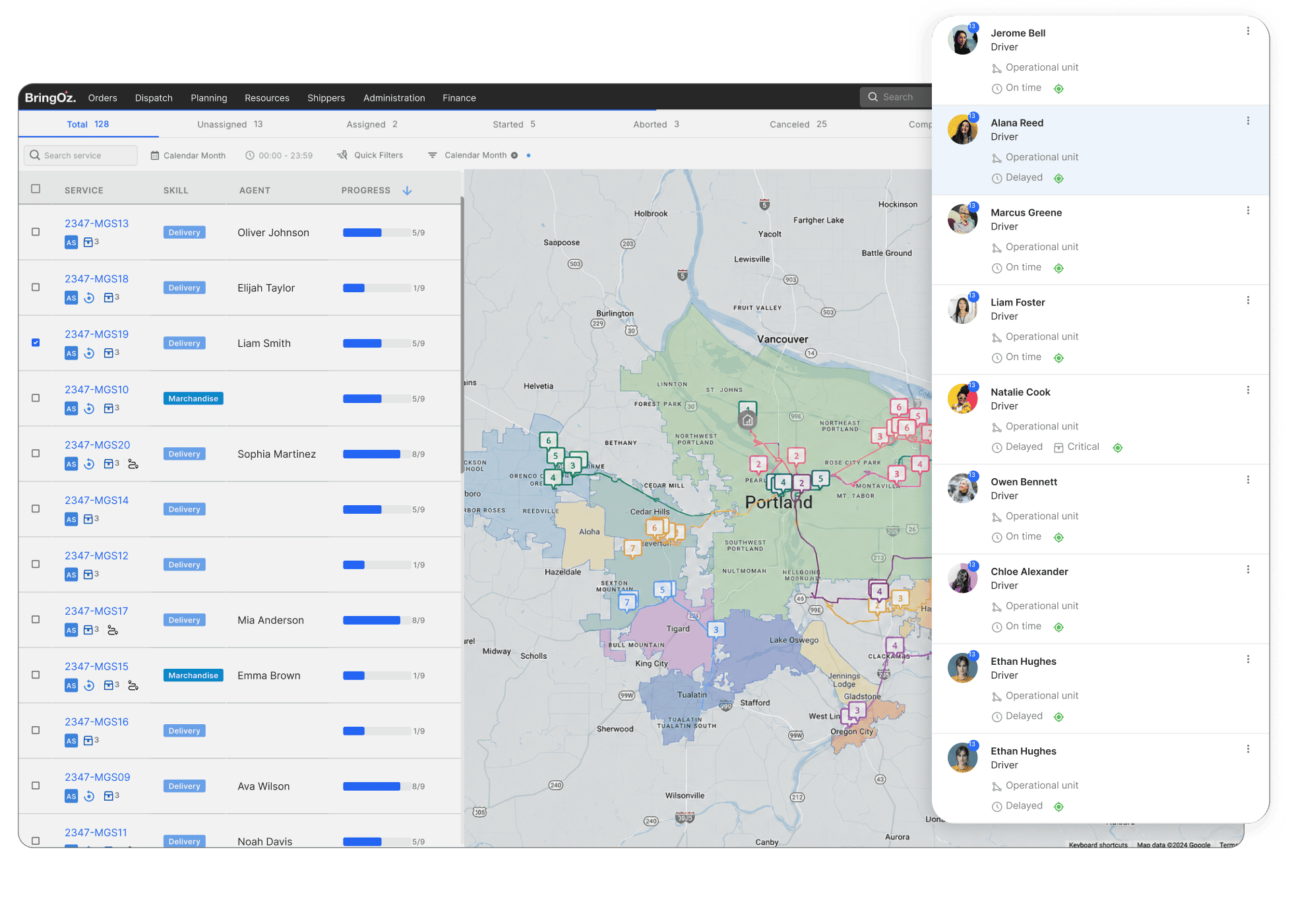Click the Search service input field
Image resolution: width=1290 pixels, height=924 pixels.
coord(80,155)
